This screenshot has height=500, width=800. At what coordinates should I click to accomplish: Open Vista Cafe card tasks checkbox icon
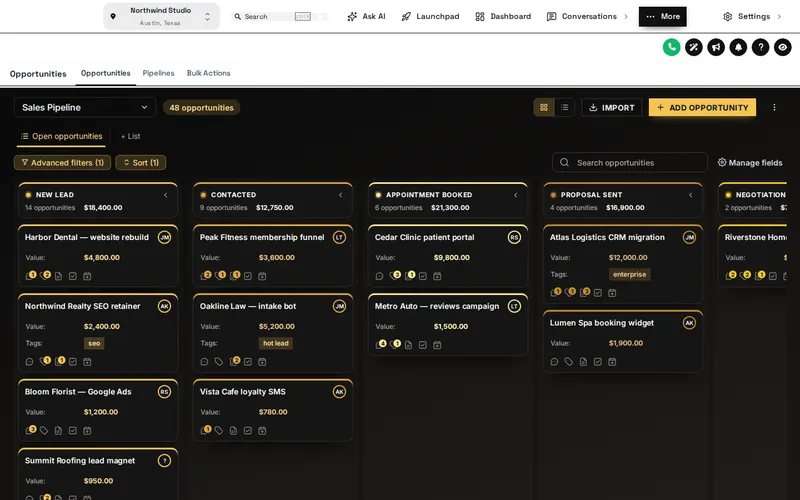tap(247, 431)
